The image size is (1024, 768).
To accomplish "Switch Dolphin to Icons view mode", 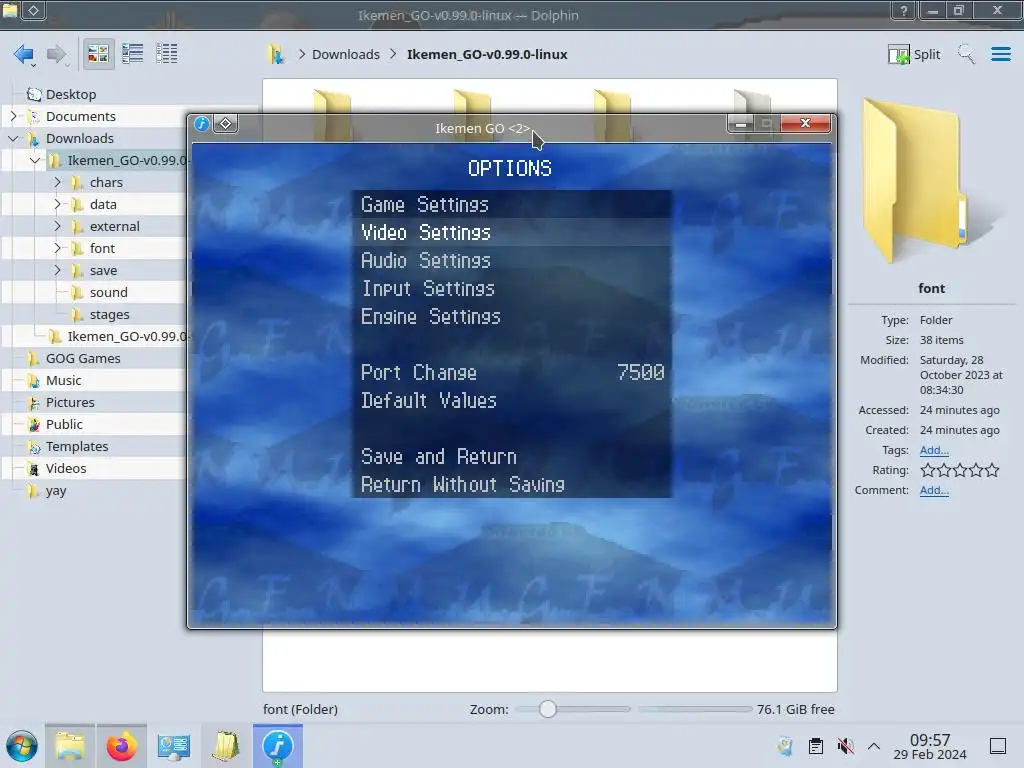I will click(98, 54).
